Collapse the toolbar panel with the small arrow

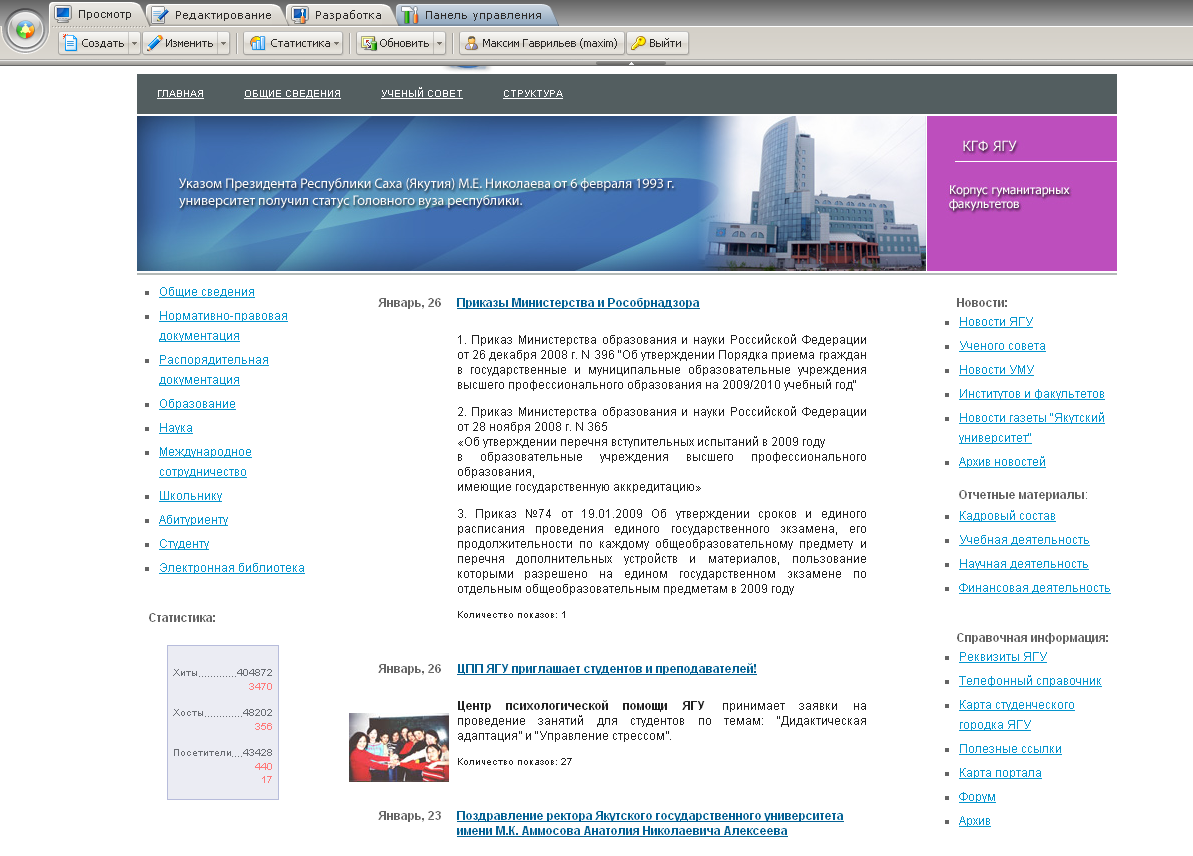click(631, 63)
